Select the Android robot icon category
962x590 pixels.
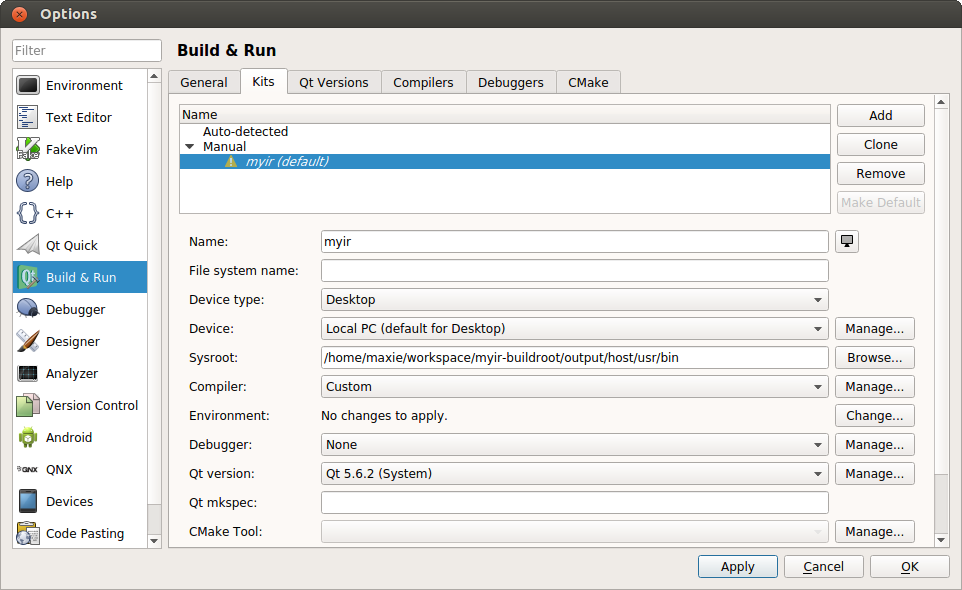[x=28, y=438]
